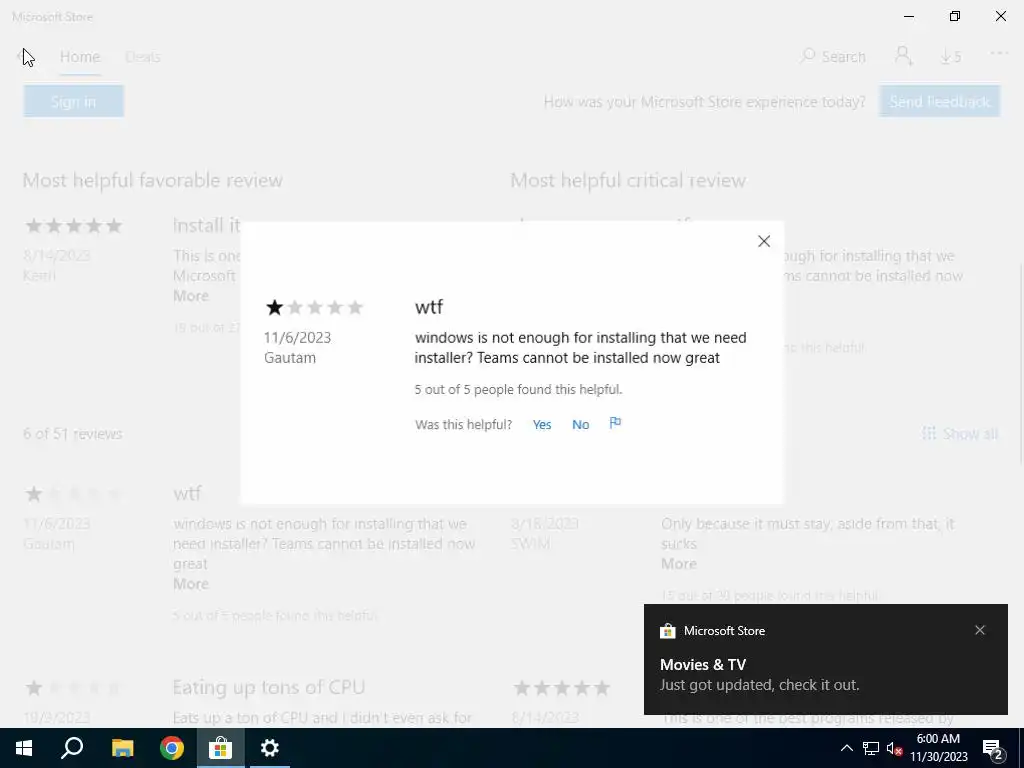Show hidden system tray icons
The height and width of the screenshot is (768, 1024).
point(846,748)
